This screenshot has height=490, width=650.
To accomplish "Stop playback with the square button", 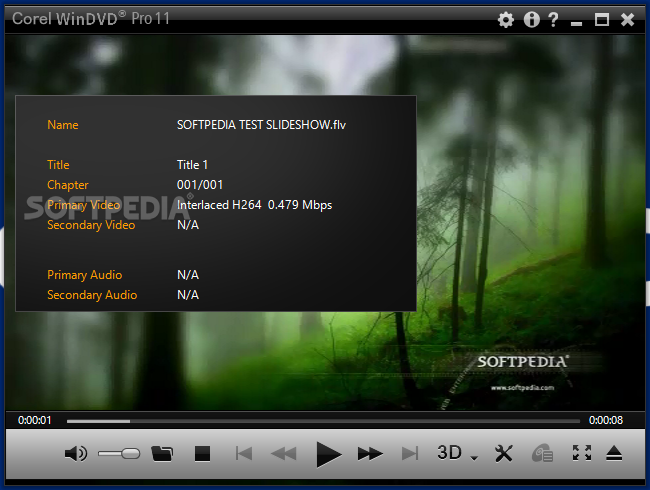I will (x=202, y=454).
